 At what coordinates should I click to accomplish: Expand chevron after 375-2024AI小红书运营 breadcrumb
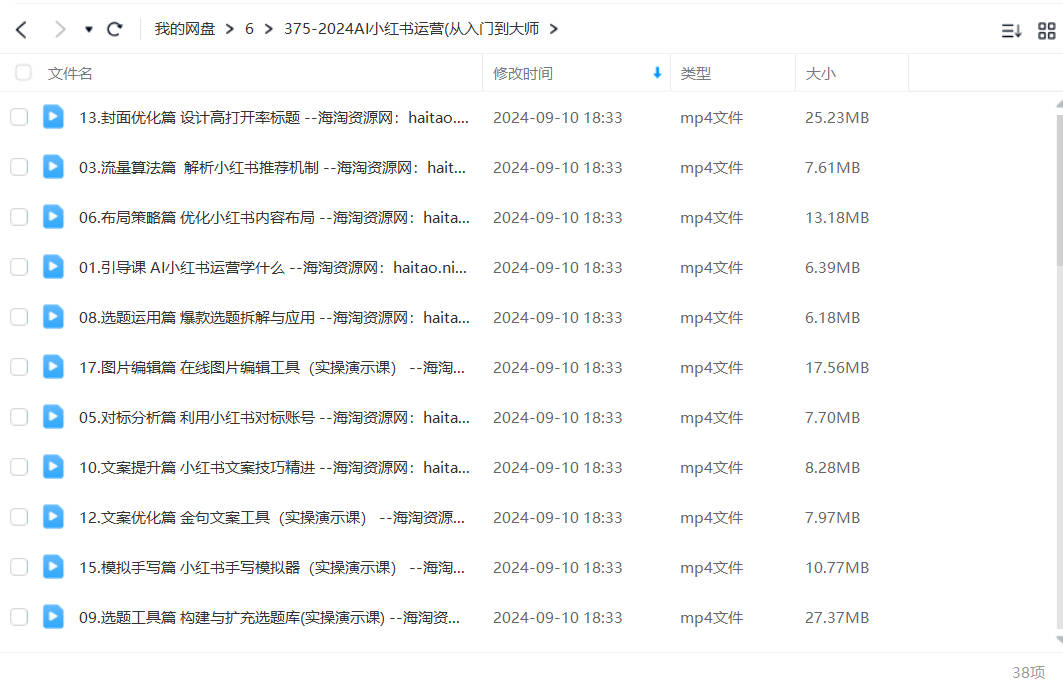click(x=554, y=29)
